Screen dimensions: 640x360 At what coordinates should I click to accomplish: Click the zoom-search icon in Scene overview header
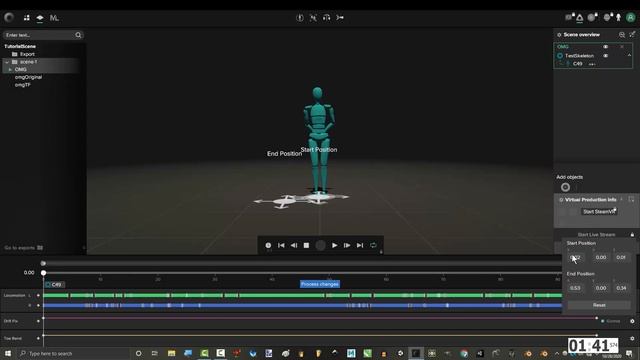622,35
